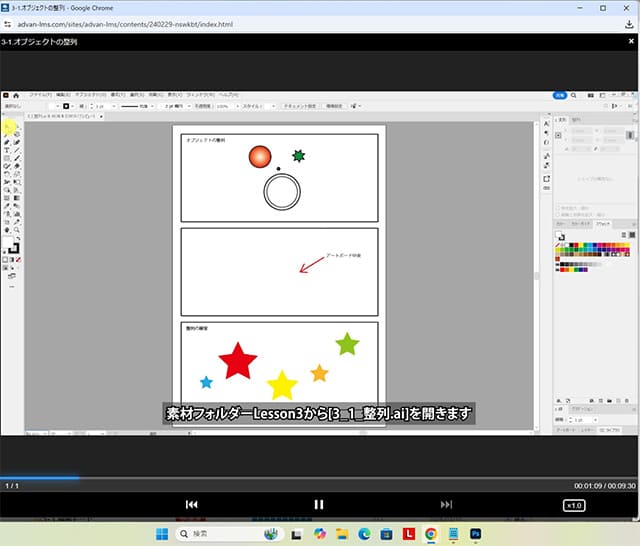Screen dimensions: 640x546
Task: Change playback speed with x1.0 button
Action: [574, 505]
